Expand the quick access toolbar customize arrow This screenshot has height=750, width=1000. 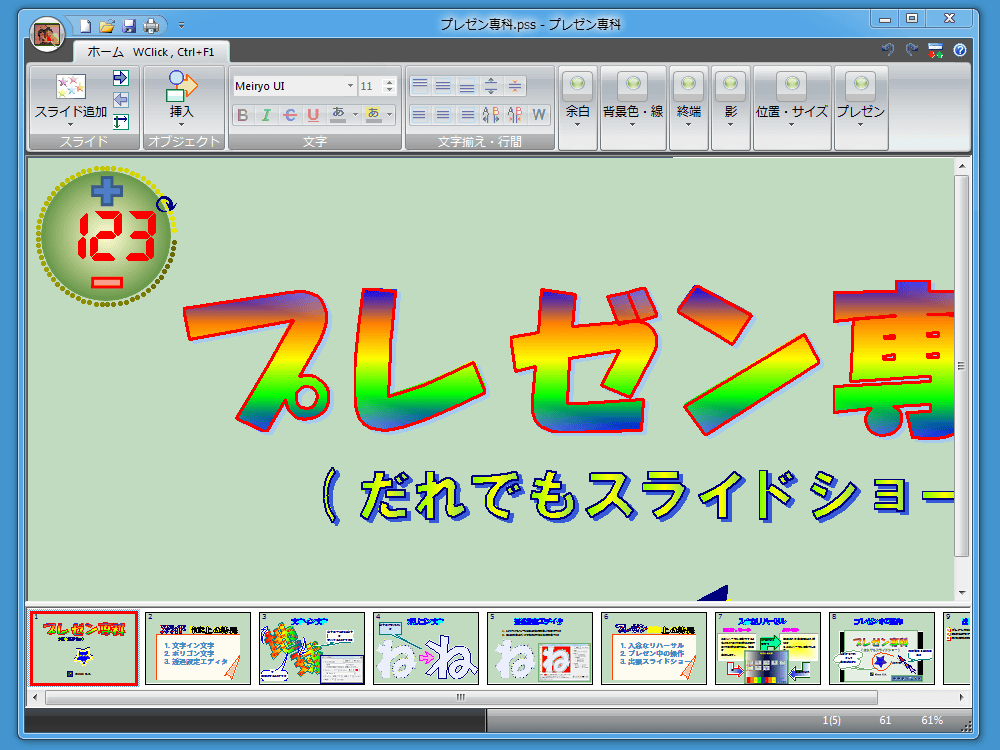[181, 26]
